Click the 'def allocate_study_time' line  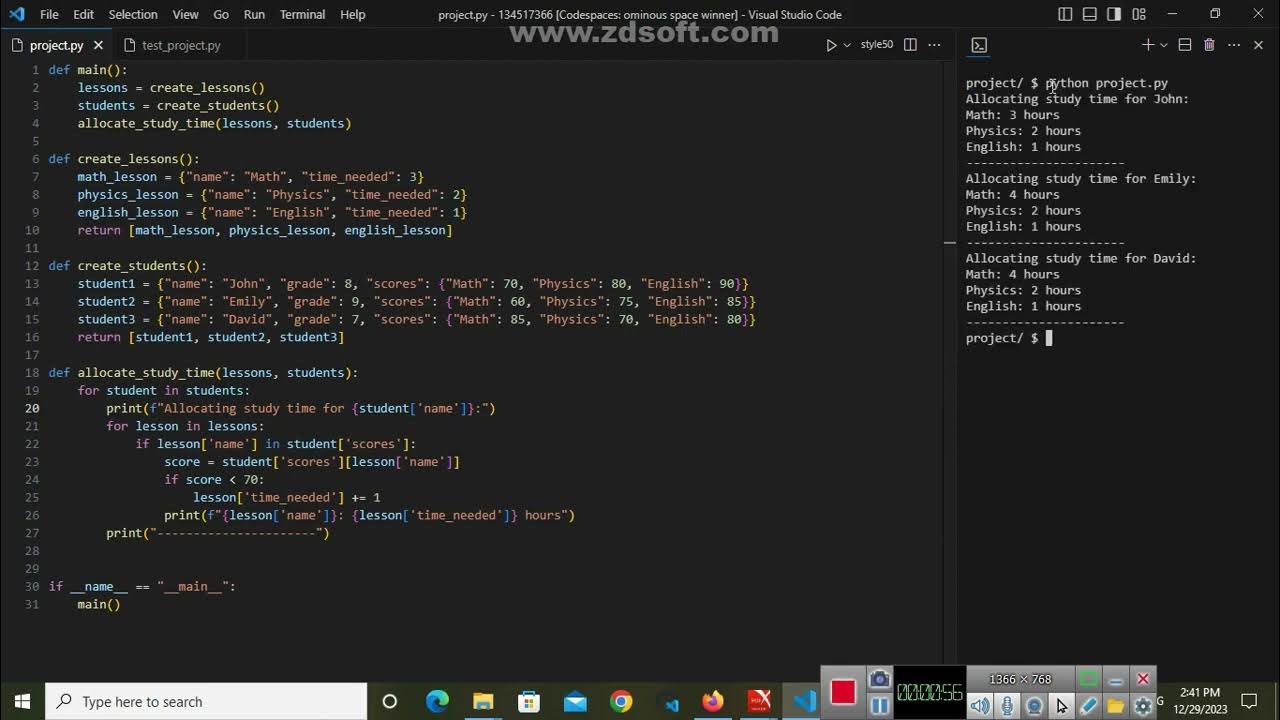(x=203, y=373)
